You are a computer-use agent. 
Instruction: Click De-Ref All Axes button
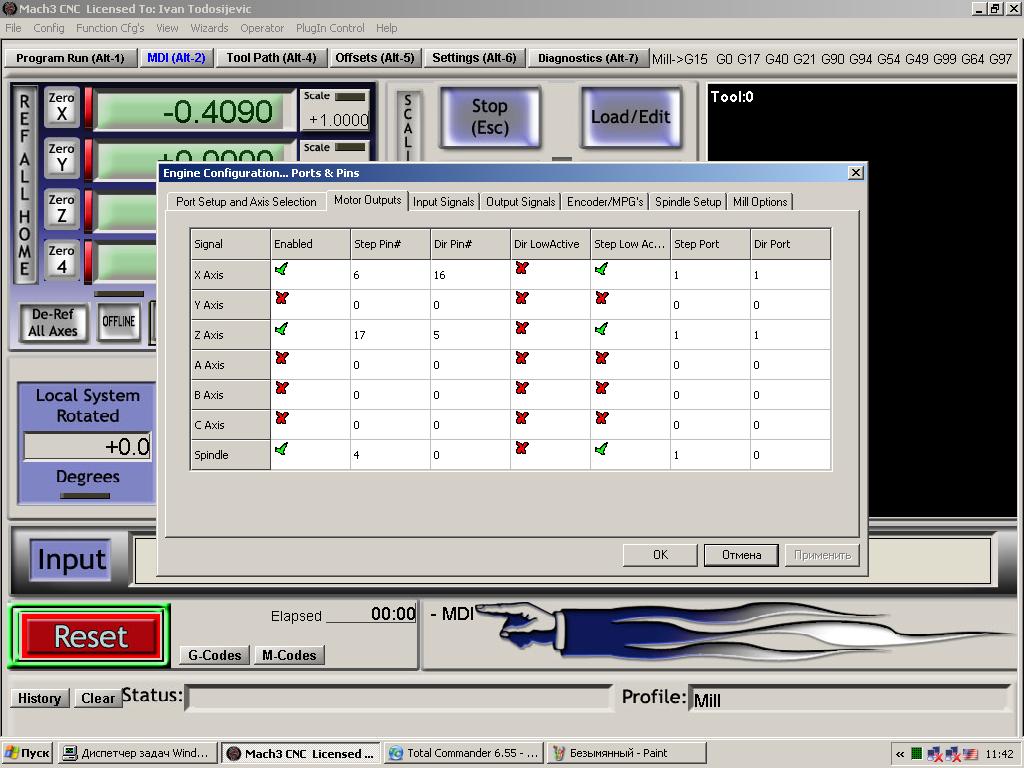pos(52,323)
